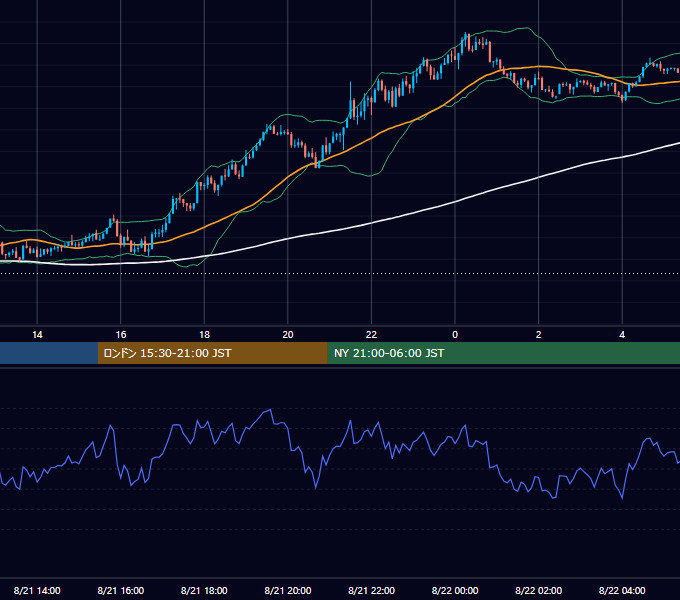
Task: Click the blue session band before ロンドン
Action: click(x=49, y=353)
